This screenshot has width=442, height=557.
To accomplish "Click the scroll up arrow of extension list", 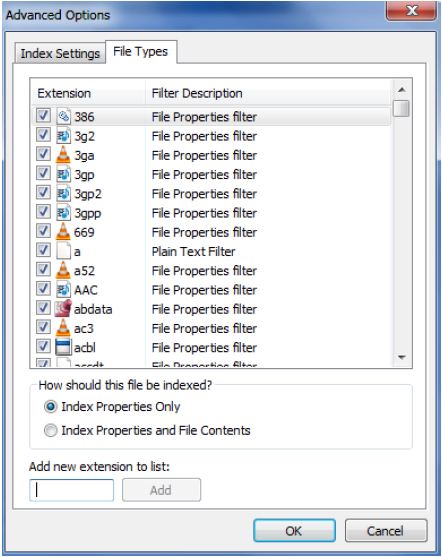I will click(402, 90).
